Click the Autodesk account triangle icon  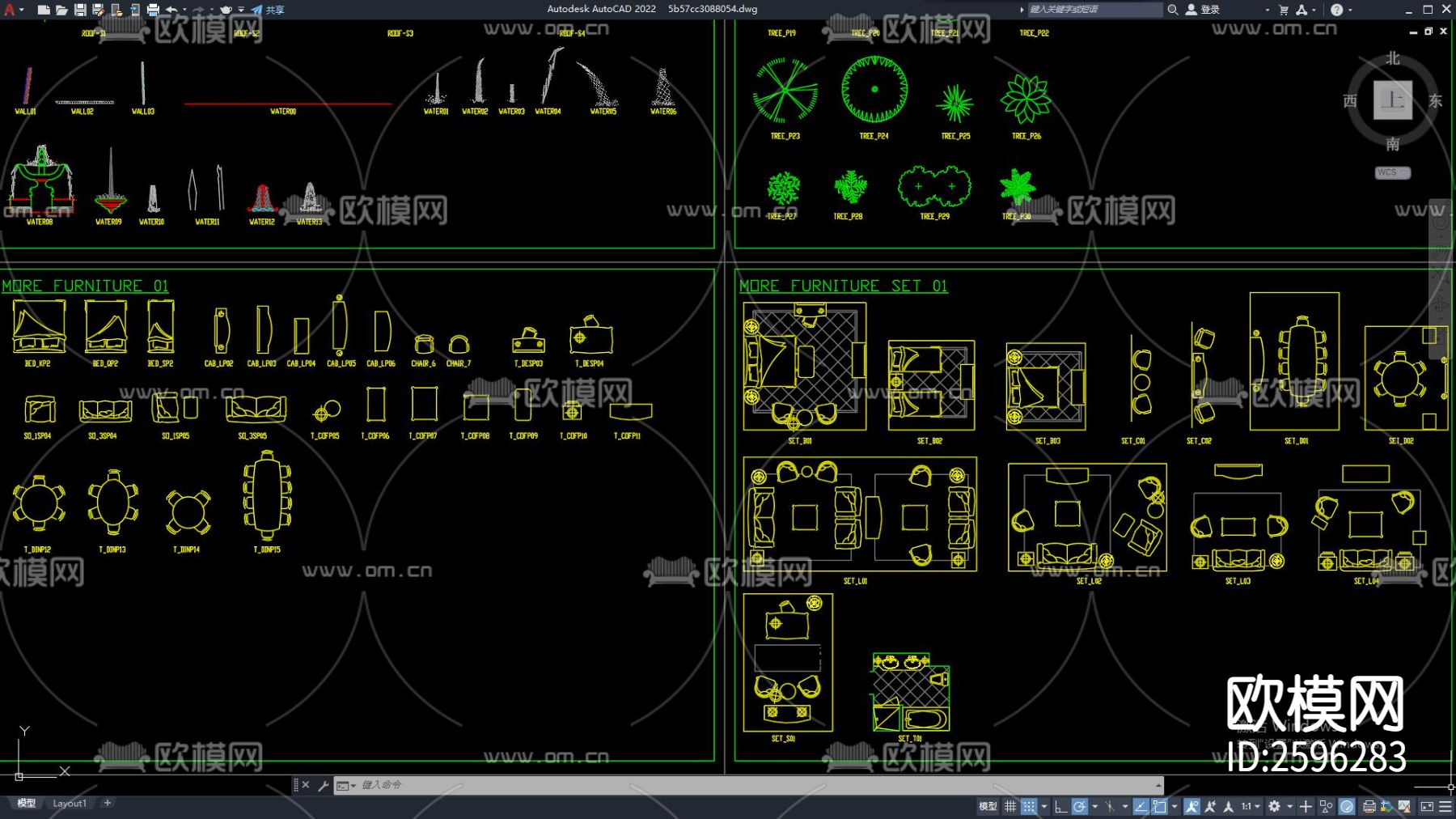[1301, 10]
